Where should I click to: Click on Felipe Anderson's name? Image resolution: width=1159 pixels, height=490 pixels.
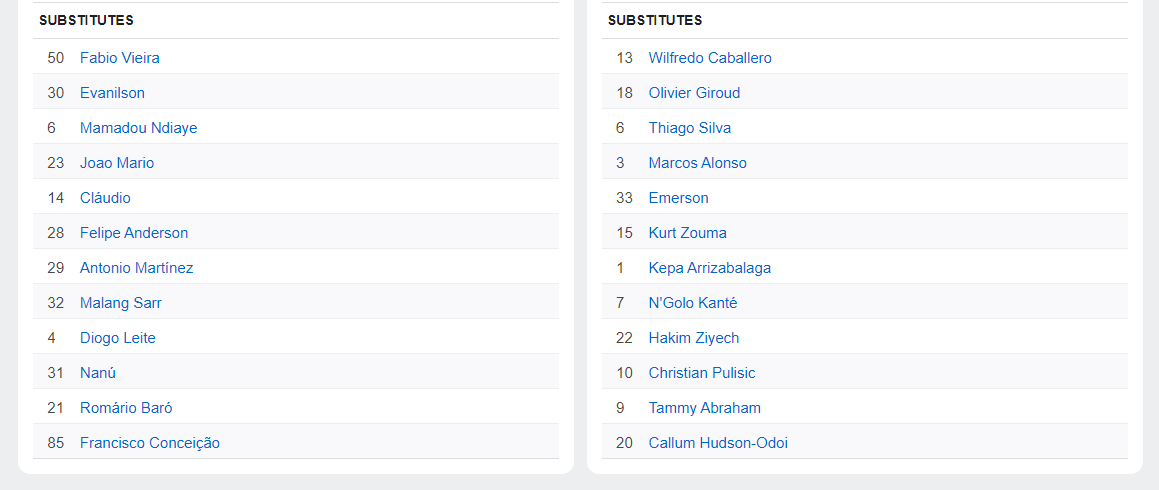point(134,233)
